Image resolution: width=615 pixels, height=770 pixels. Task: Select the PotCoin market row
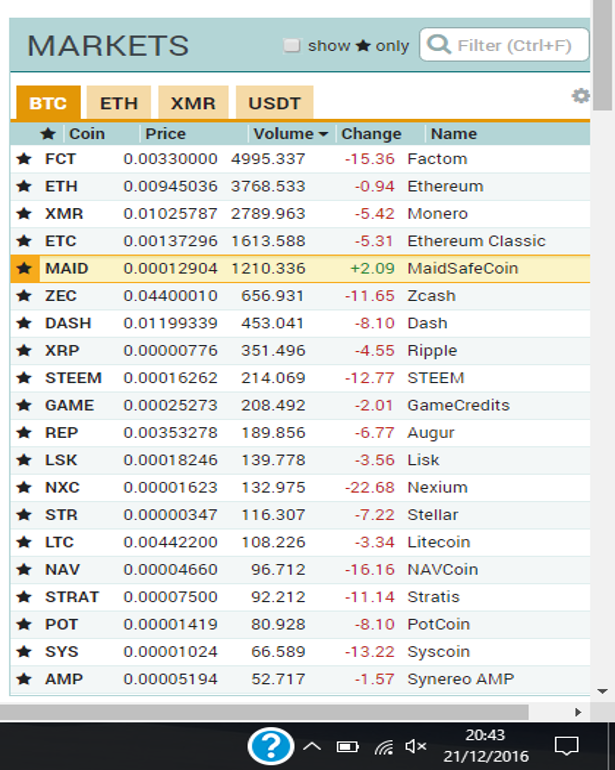pos(300,624)
